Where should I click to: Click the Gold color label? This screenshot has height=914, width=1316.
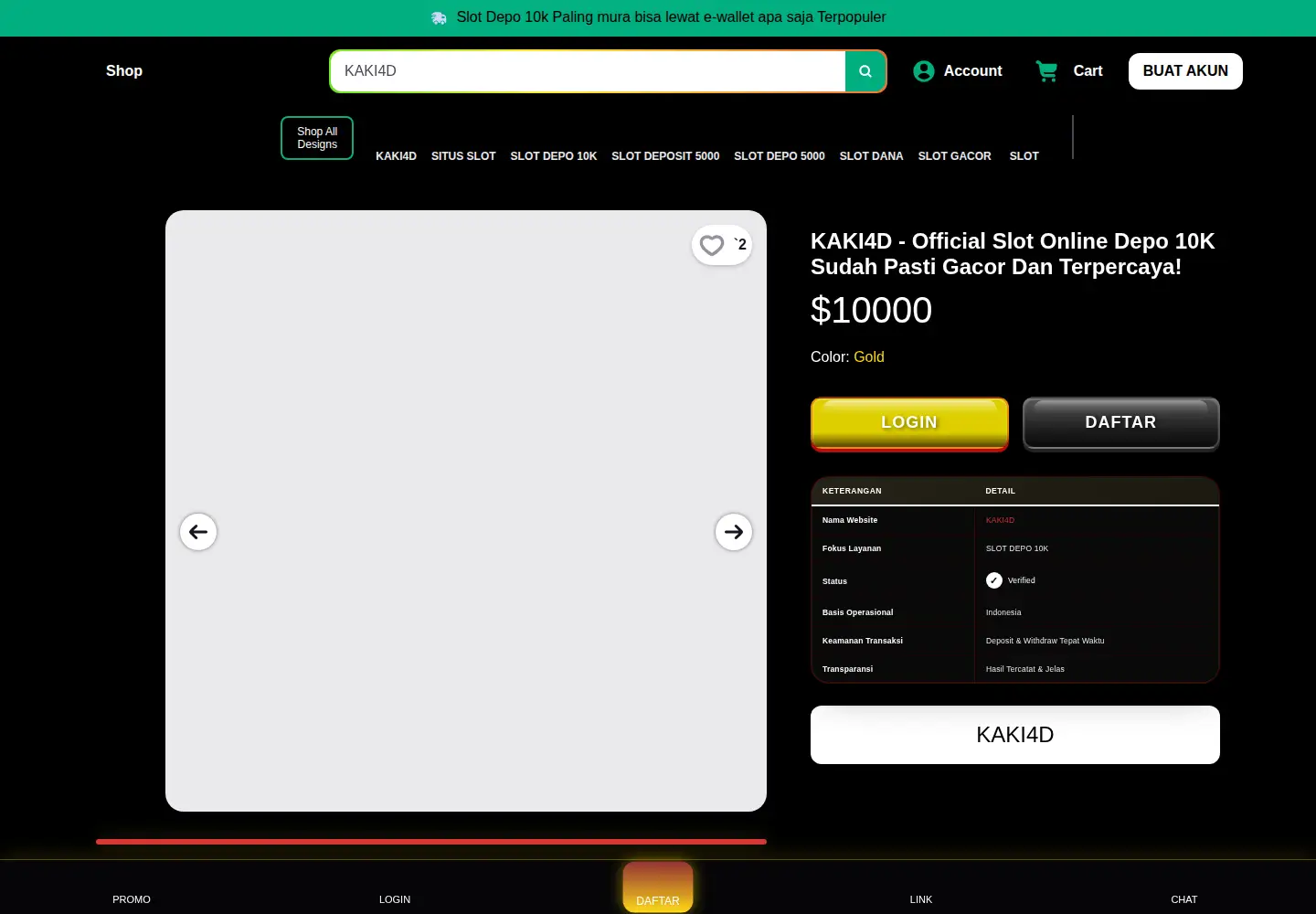pyautogui.click(x=869, y=357)
